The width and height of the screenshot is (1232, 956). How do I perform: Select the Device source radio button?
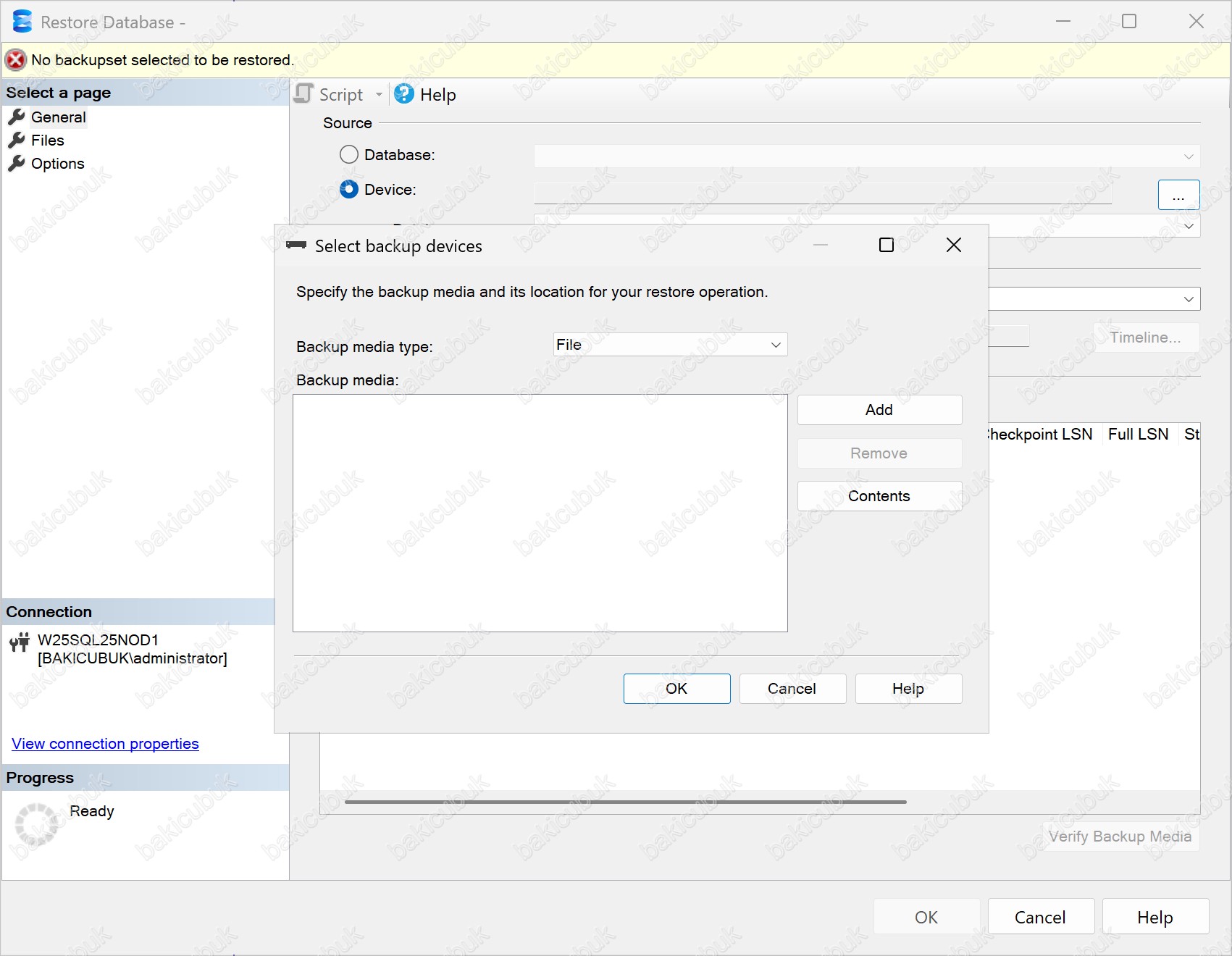coord(349,190)
